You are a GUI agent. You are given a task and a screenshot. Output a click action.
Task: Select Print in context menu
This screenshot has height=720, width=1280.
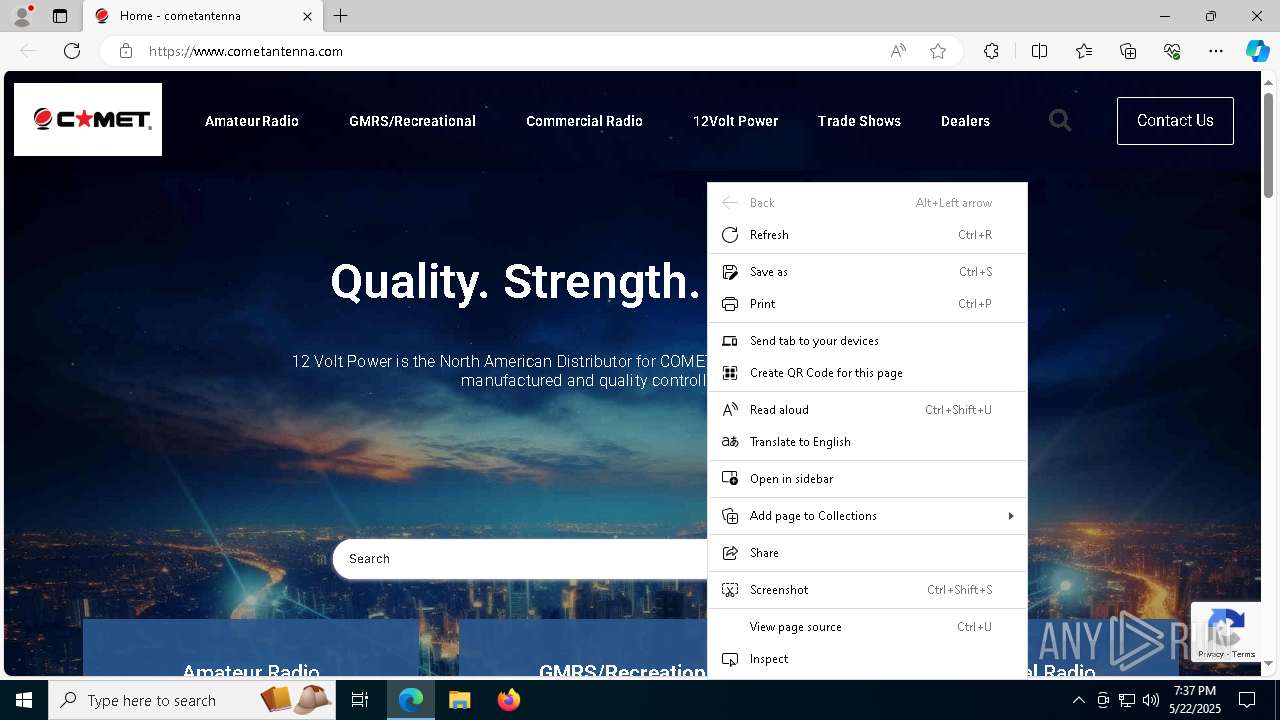tap(867, 304)
